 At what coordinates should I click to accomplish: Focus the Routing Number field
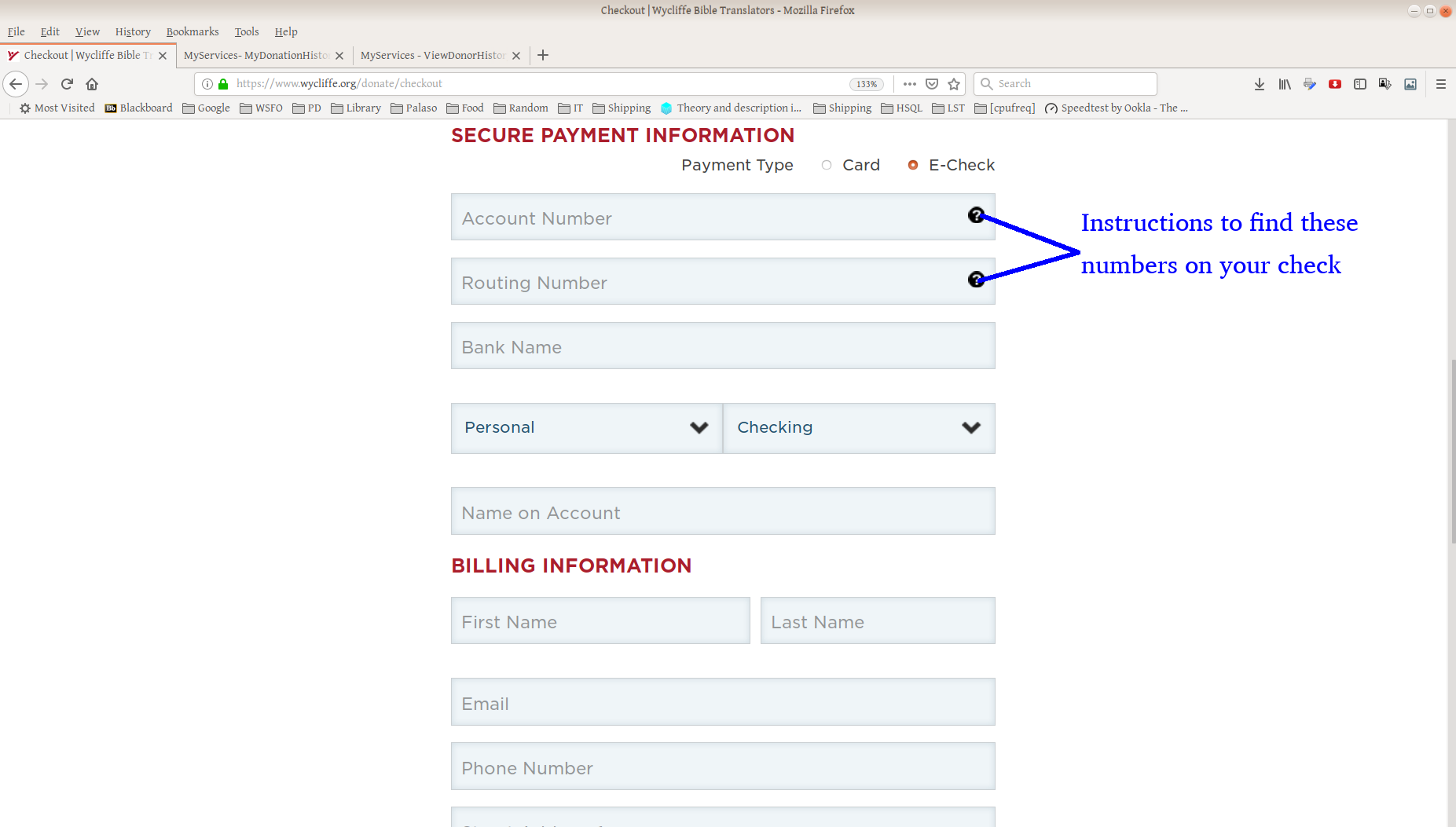click(723, 281)
